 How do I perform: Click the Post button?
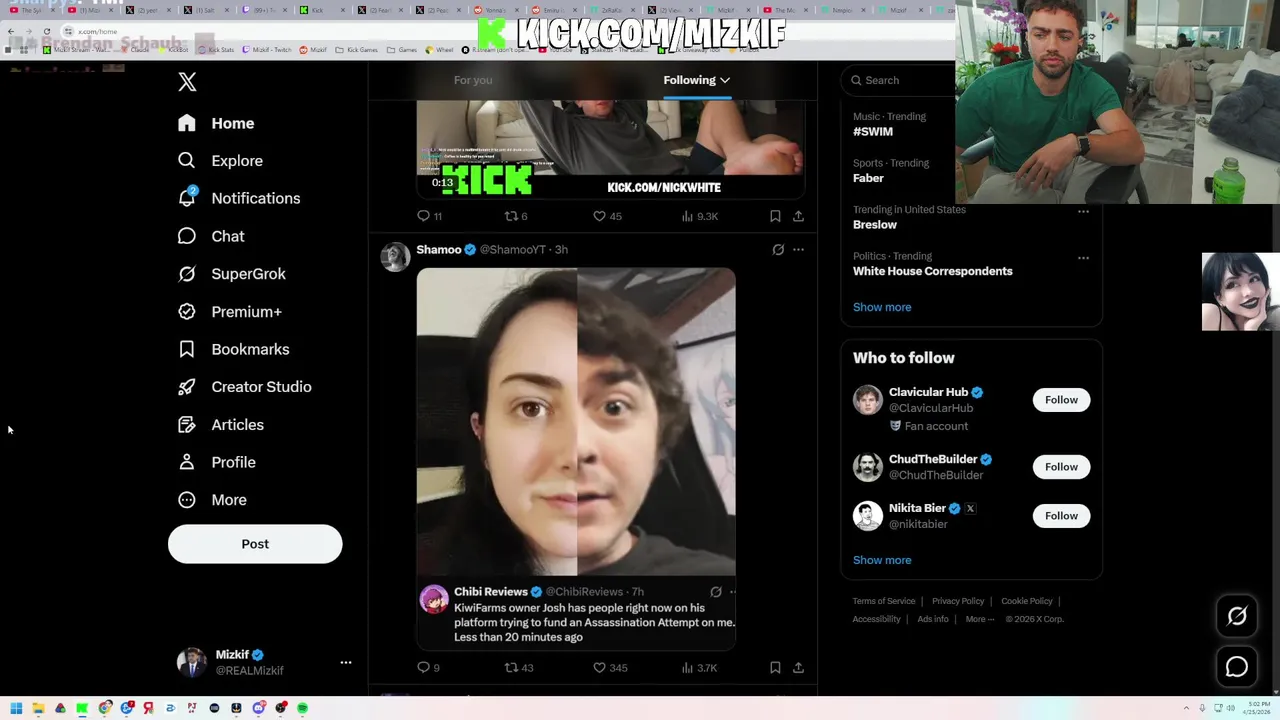tap(255, 544)
